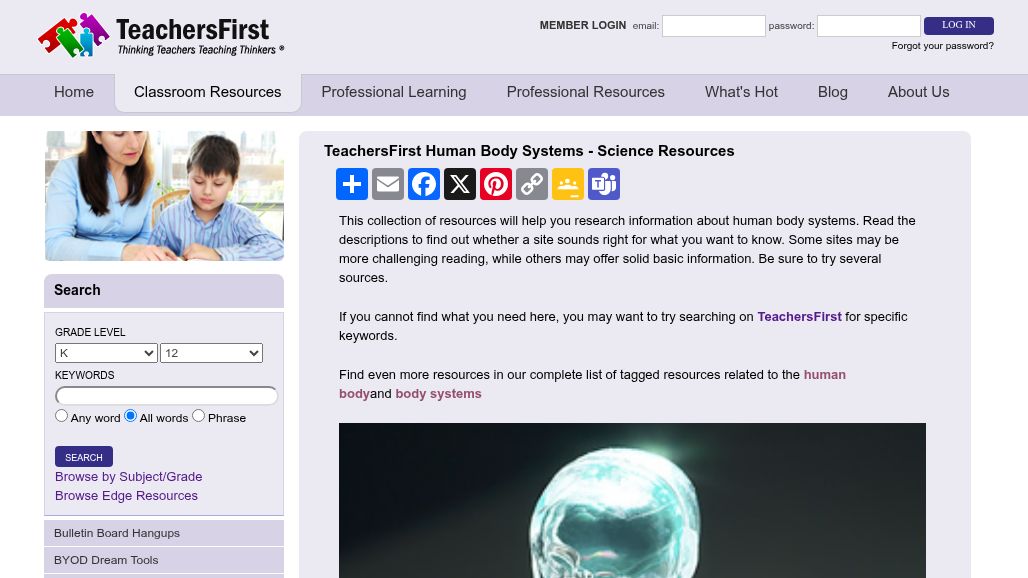Pin this resource to Pinterest
1028x578 pixels.
496,184
